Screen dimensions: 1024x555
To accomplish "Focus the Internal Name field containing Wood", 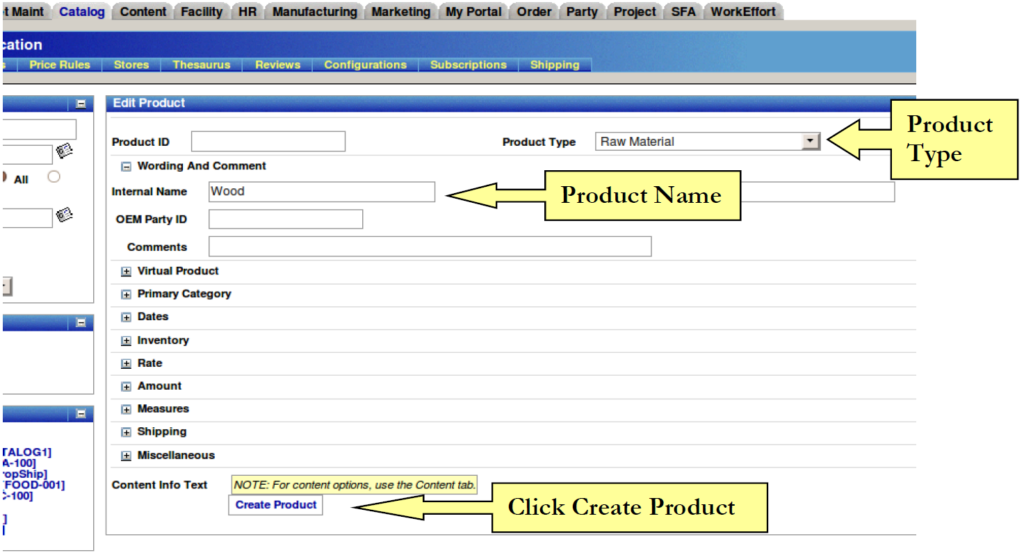I will coord(322,191).
